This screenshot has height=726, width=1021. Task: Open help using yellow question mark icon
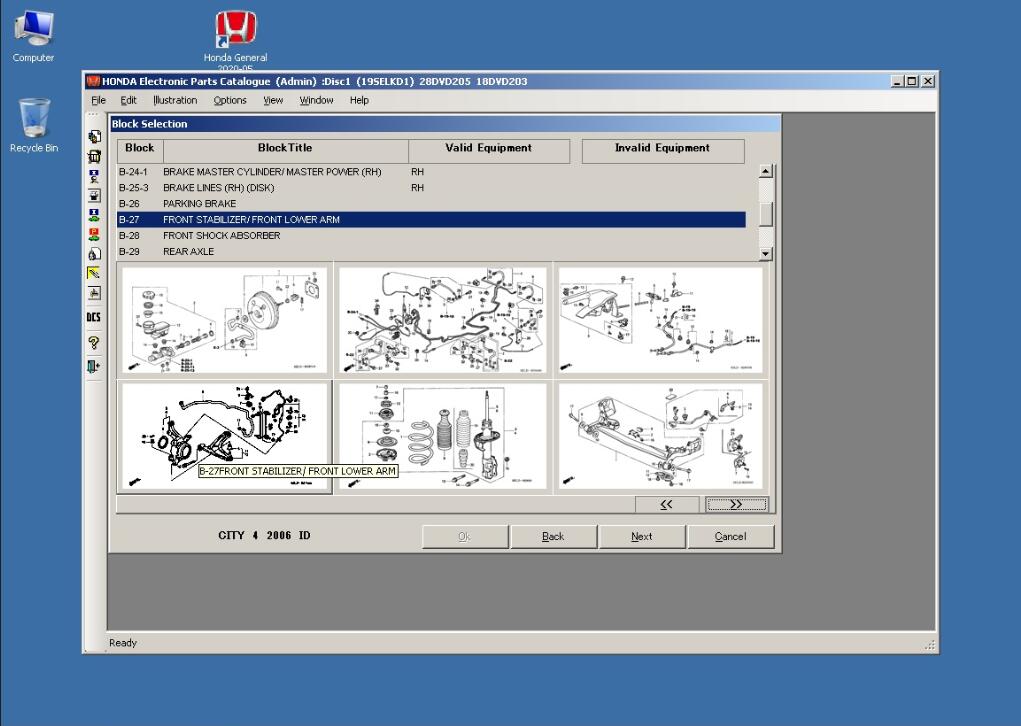pyautogui.click(x=94, y=342)
